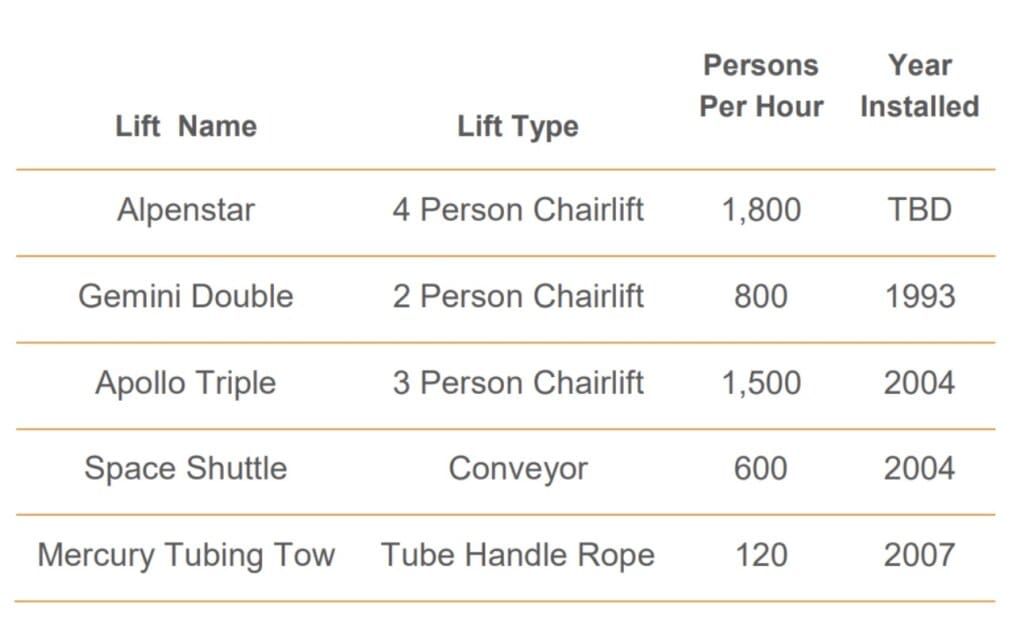Click the Lift Name column header
1024x632 pixels.
pos(186,126)
